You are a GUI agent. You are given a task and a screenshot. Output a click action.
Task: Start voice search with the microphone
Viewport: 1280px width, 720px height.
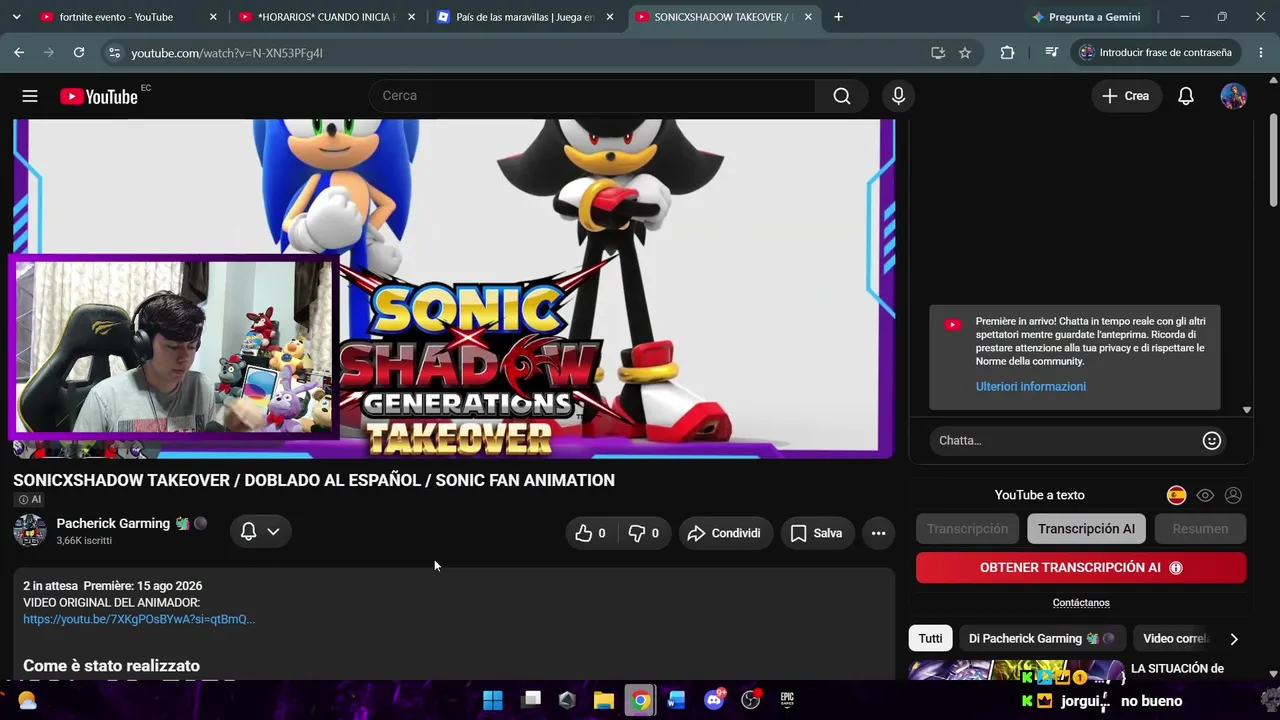click(898, 96)
